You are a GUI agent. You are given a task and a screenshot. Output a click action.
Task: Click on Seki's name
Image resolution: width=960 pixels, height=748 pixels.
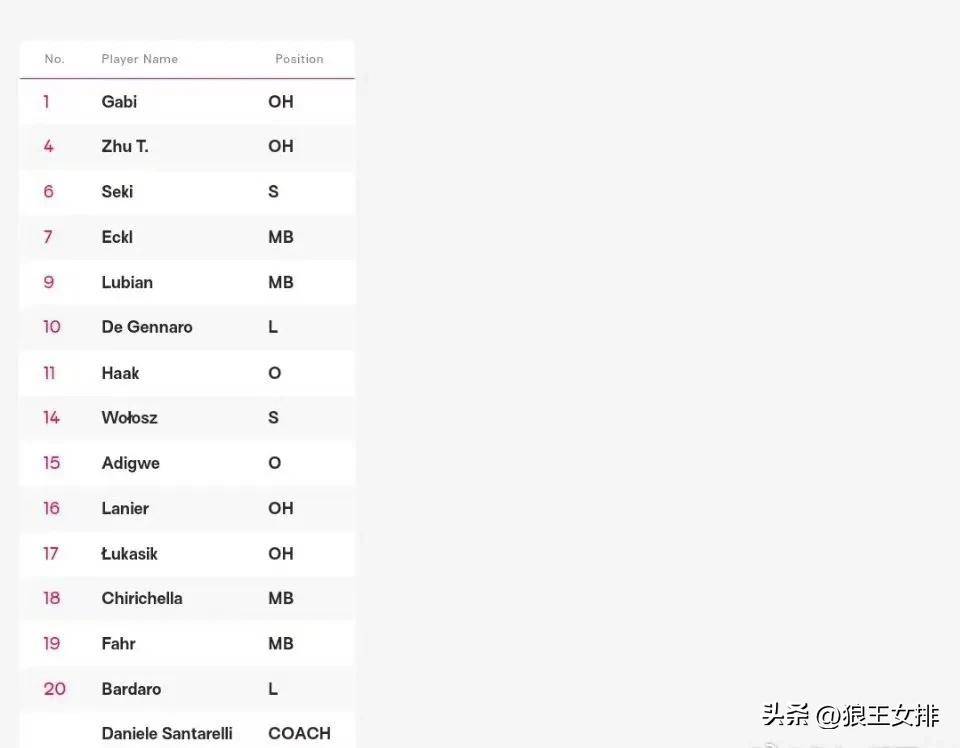(x=117, y=192)
